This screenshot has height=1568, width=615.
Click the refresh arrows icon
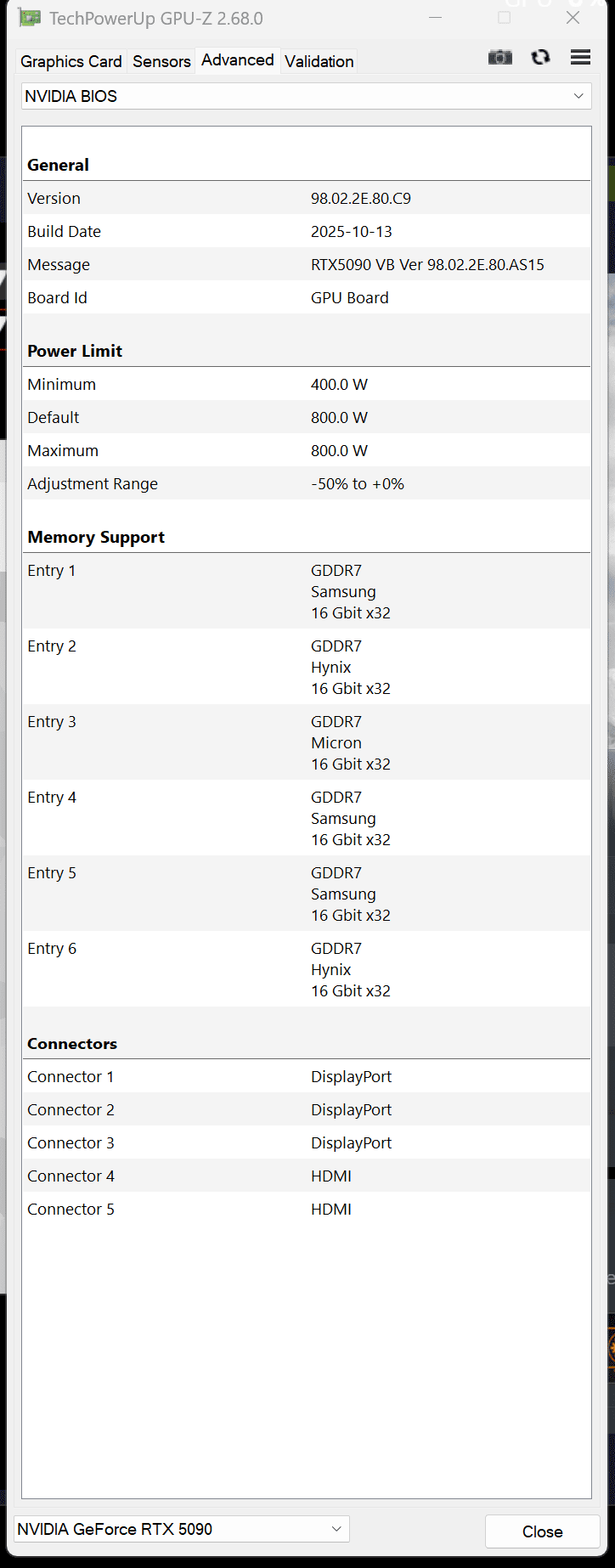click(540, 58)
